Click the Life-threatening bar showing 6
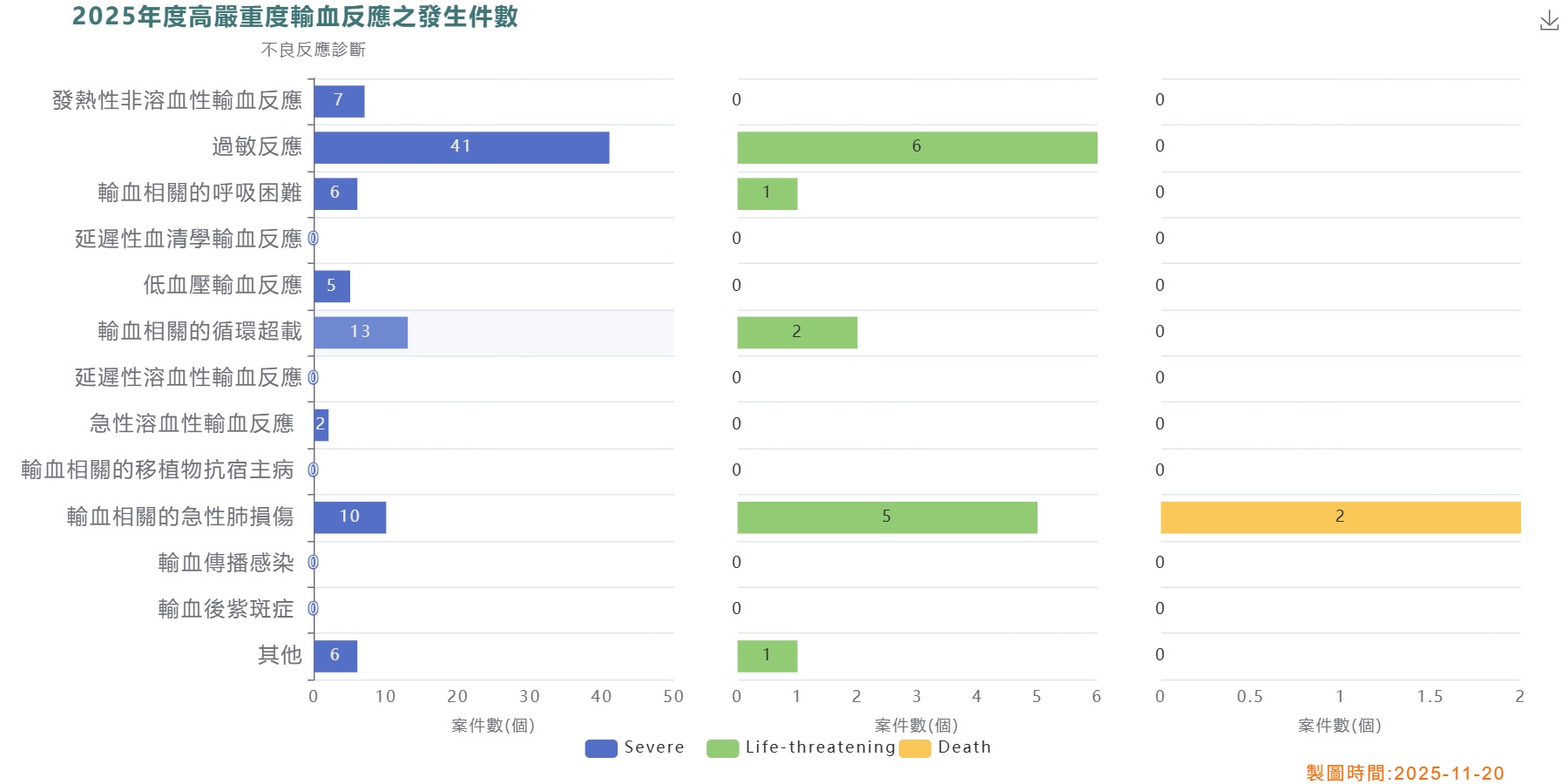1568x784 pixels. (x=916, y=147)
